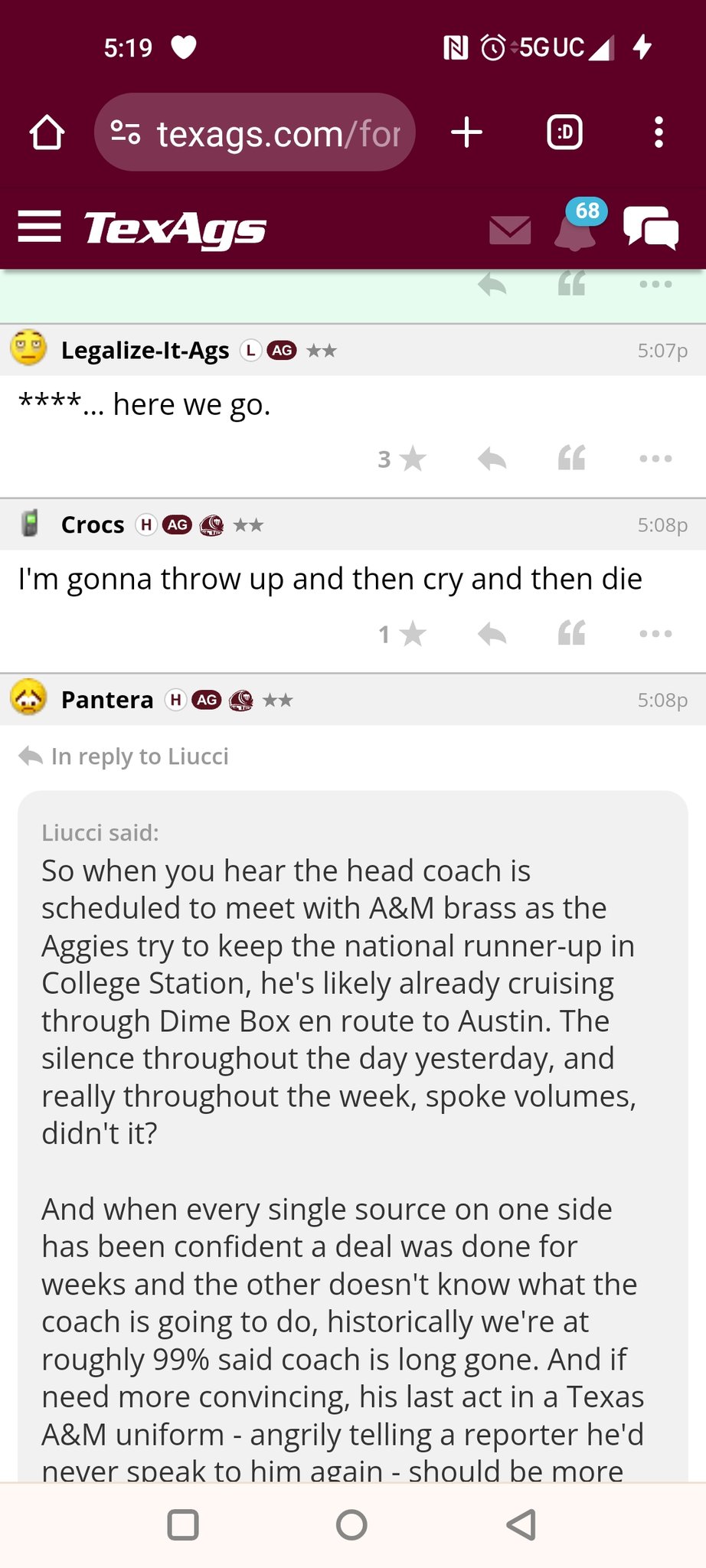
Task: Quote the Crocs post
Action: coord(572,634)
